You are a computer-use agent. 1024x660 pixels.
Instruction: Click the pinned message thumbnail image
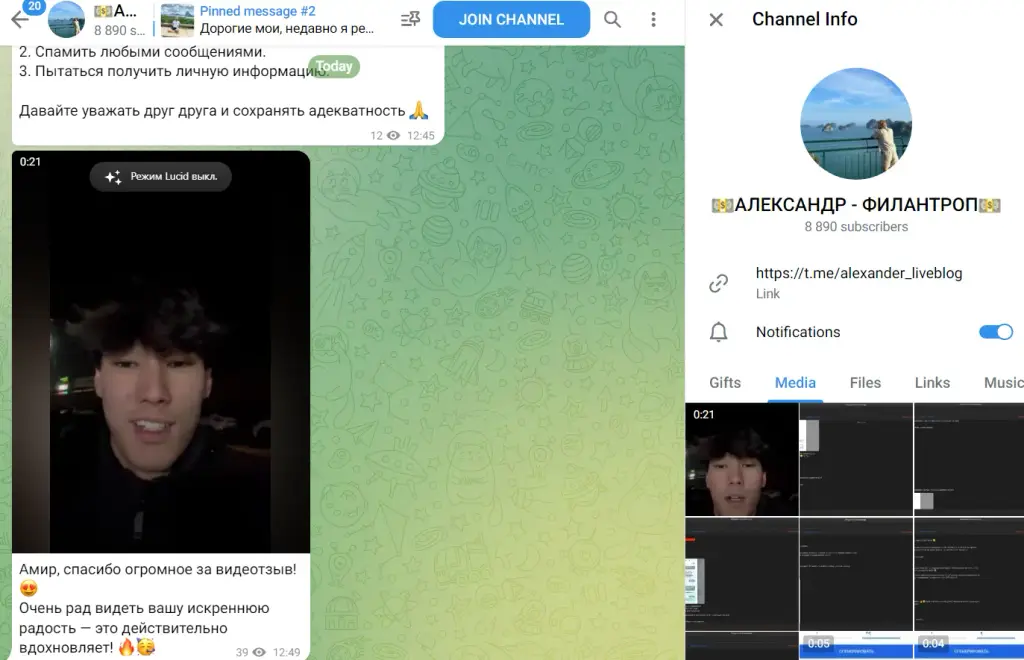(x=177, y=20)
